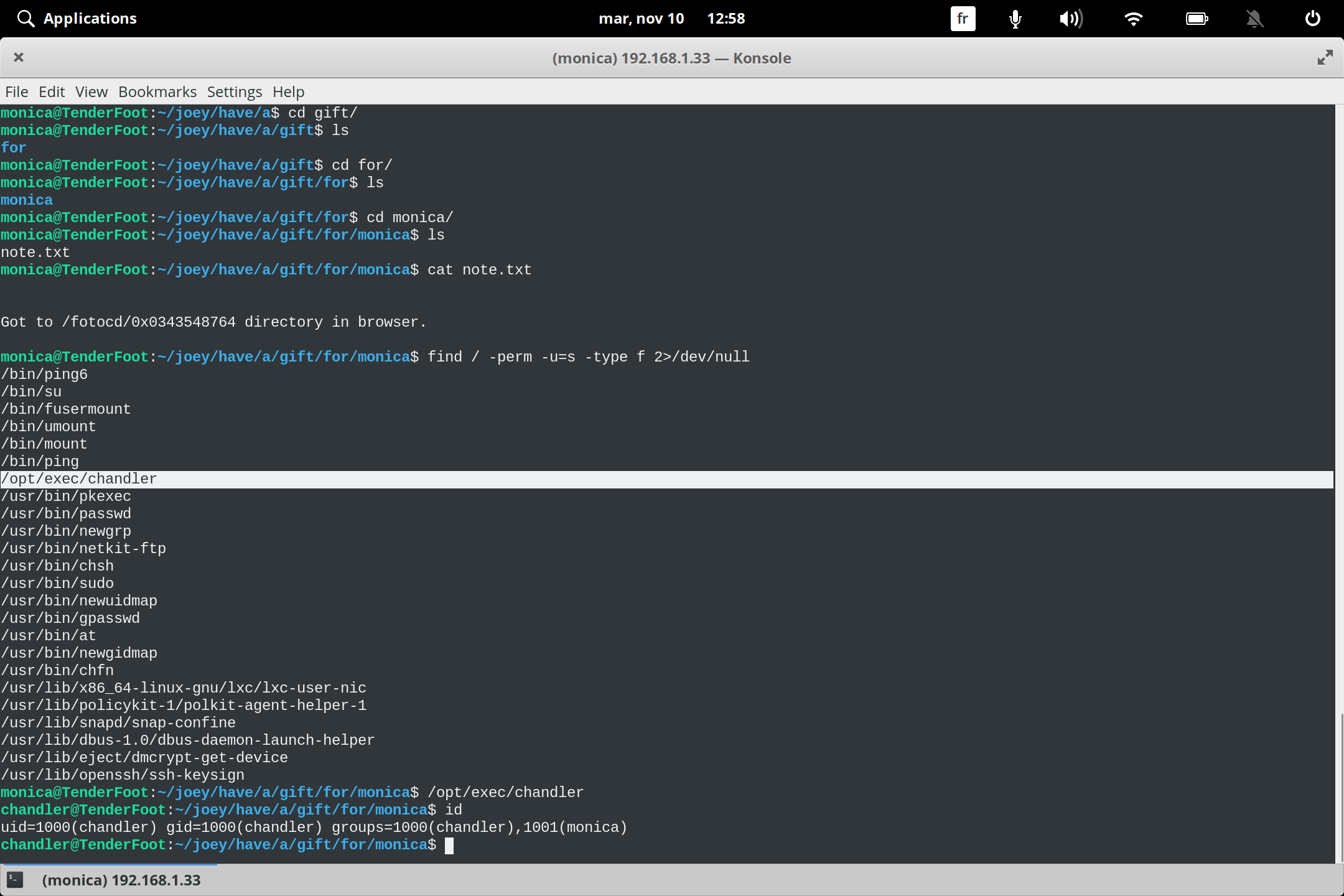Check the battery status icon
1344x896 pixels.
(x=1198, y=19)
